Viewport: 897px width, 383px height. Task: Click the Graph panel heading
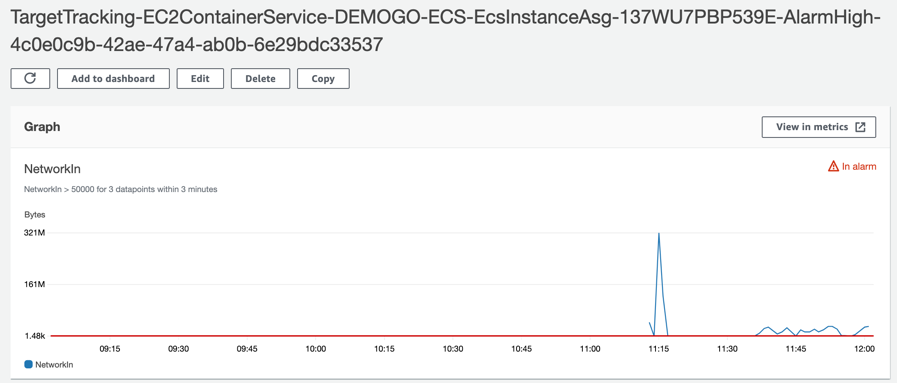coord(42,127)
